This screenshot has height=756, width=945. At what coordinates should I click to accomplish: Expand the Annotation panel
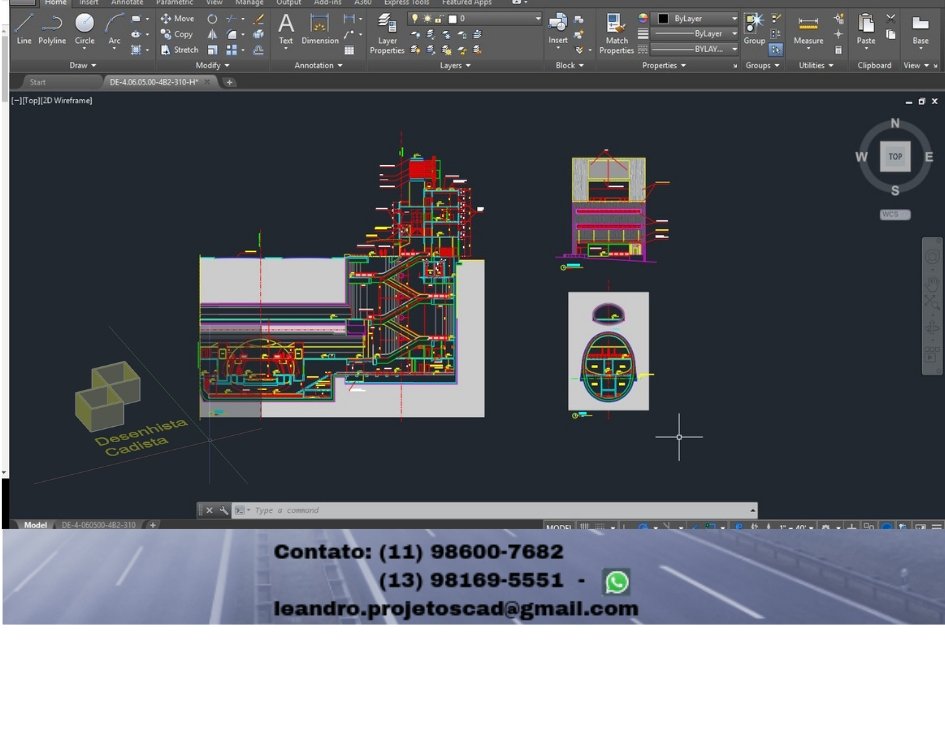[x=318, y=65]
